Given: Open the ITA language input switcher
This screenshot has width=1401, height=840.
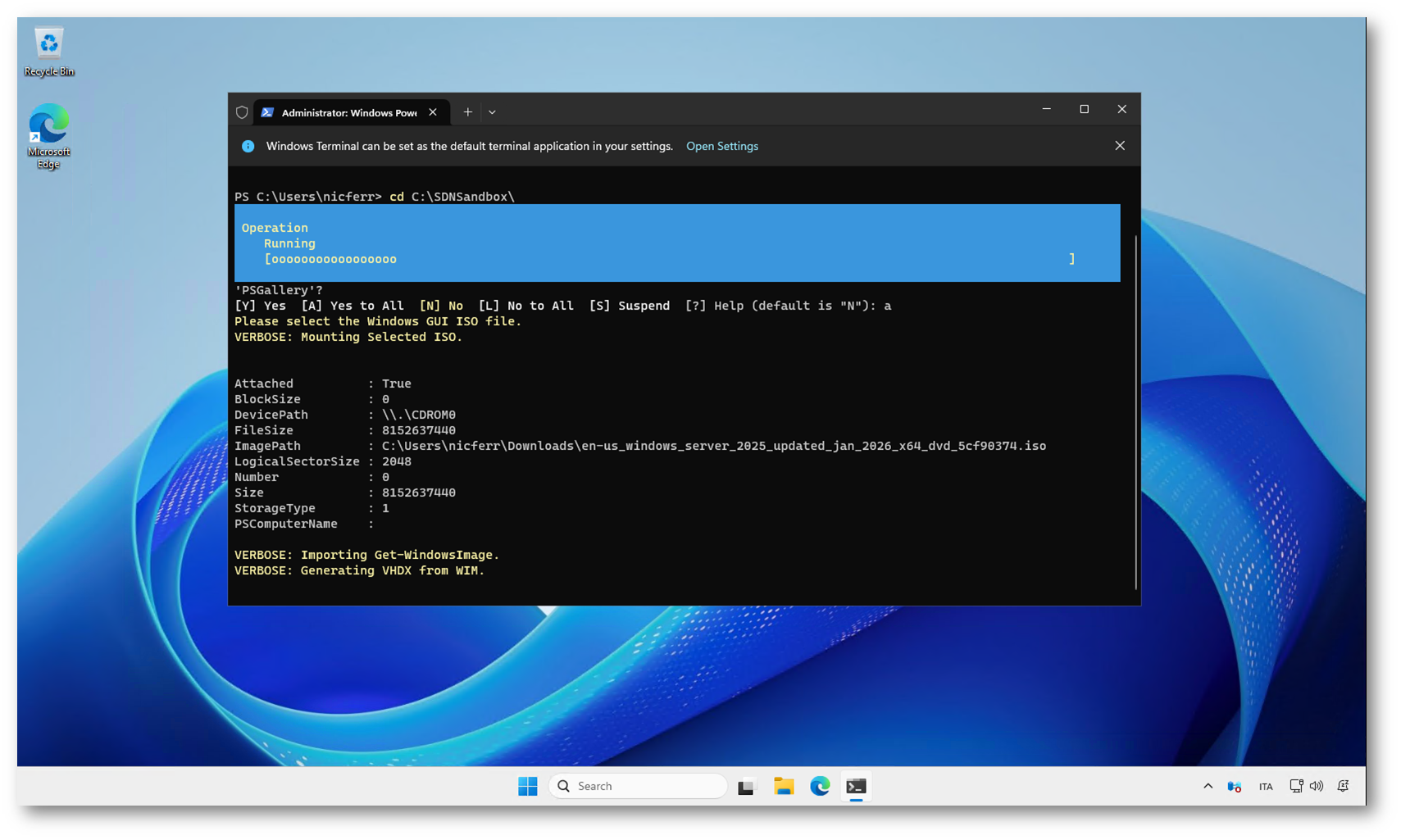Looking at the screenshot, I should tap(1265, 787).
